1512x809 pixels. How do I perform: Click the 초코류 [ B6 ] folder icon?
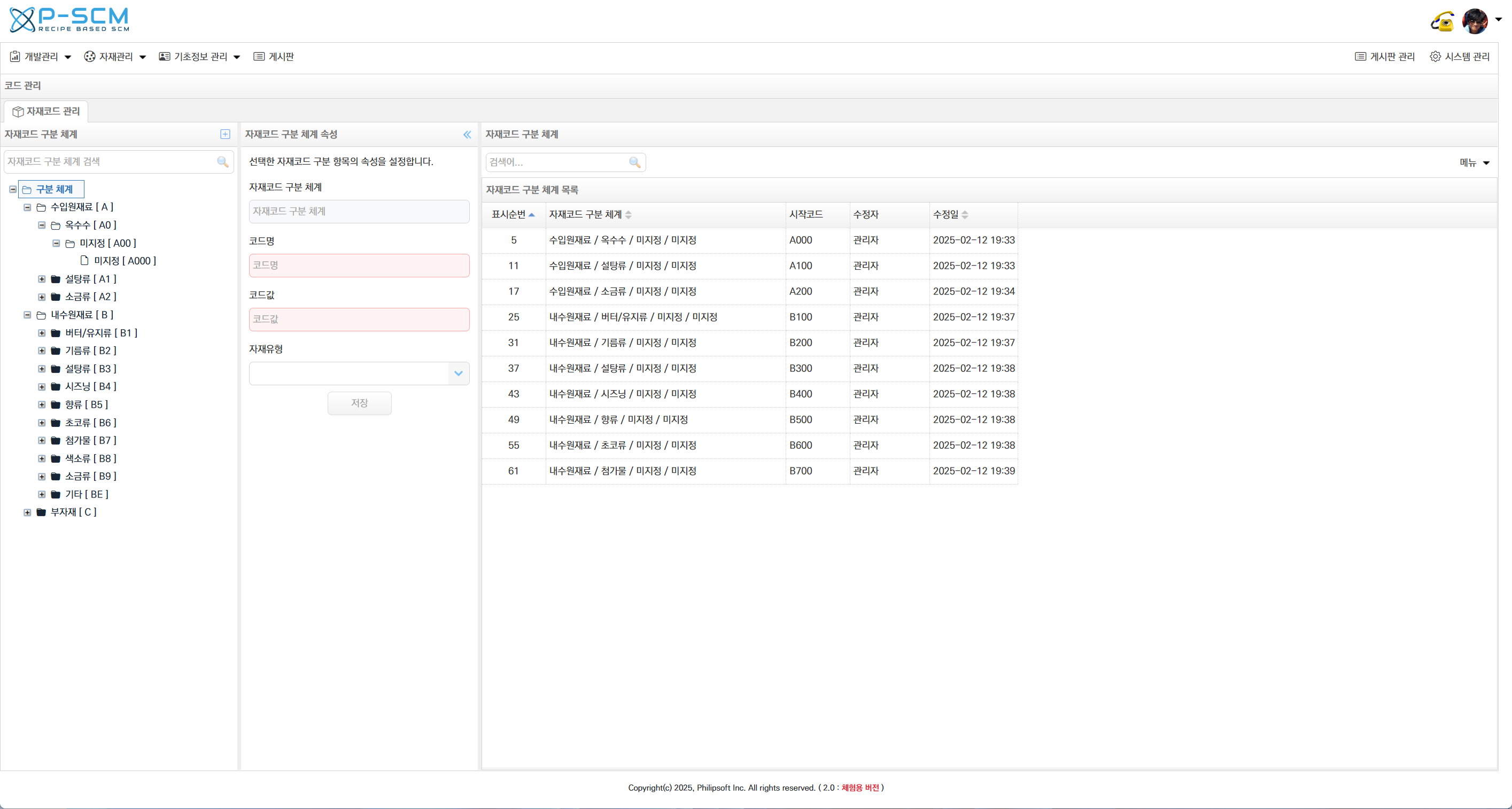56,423
